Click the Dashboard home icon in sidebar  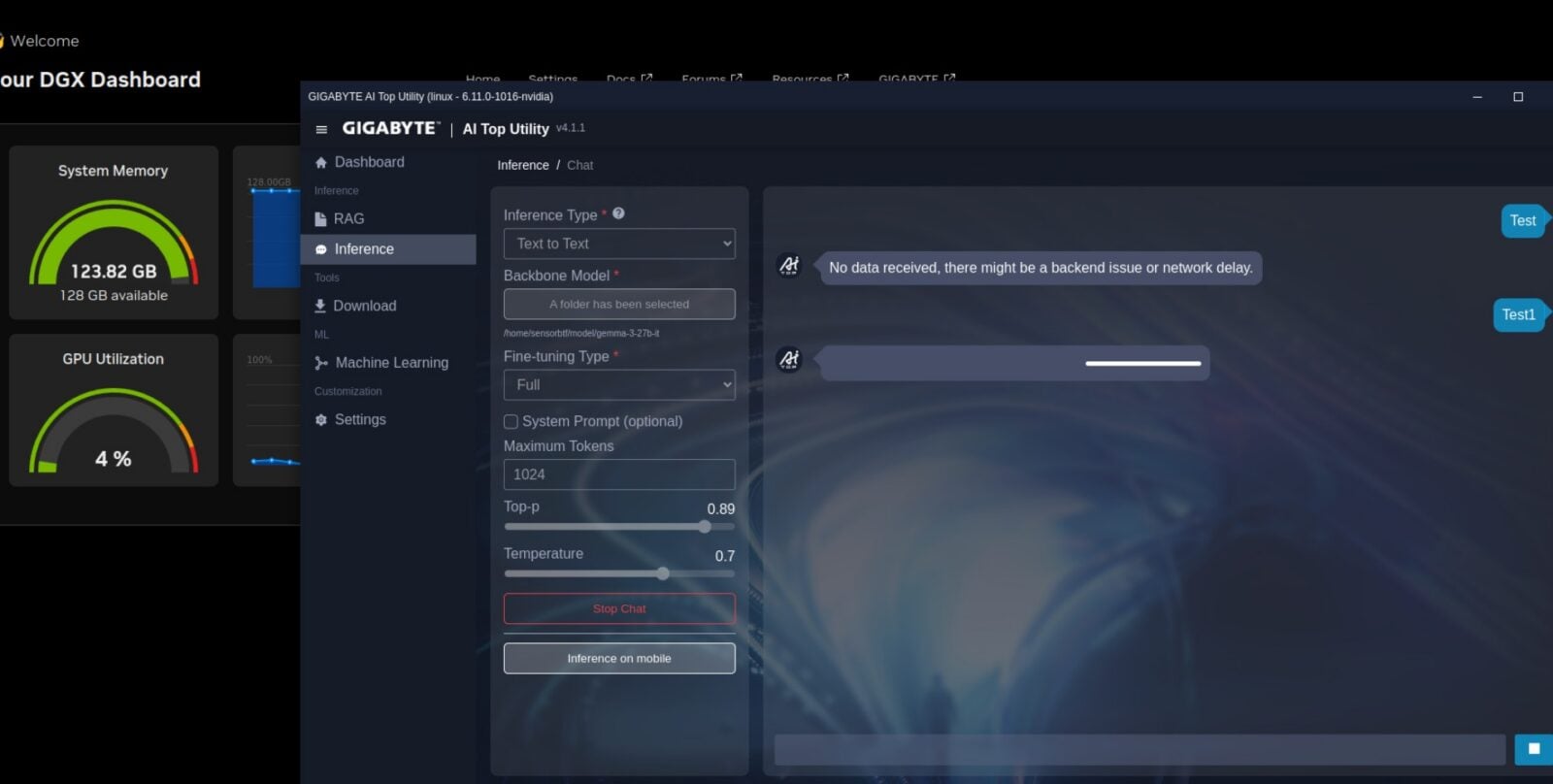pos(321,163)
